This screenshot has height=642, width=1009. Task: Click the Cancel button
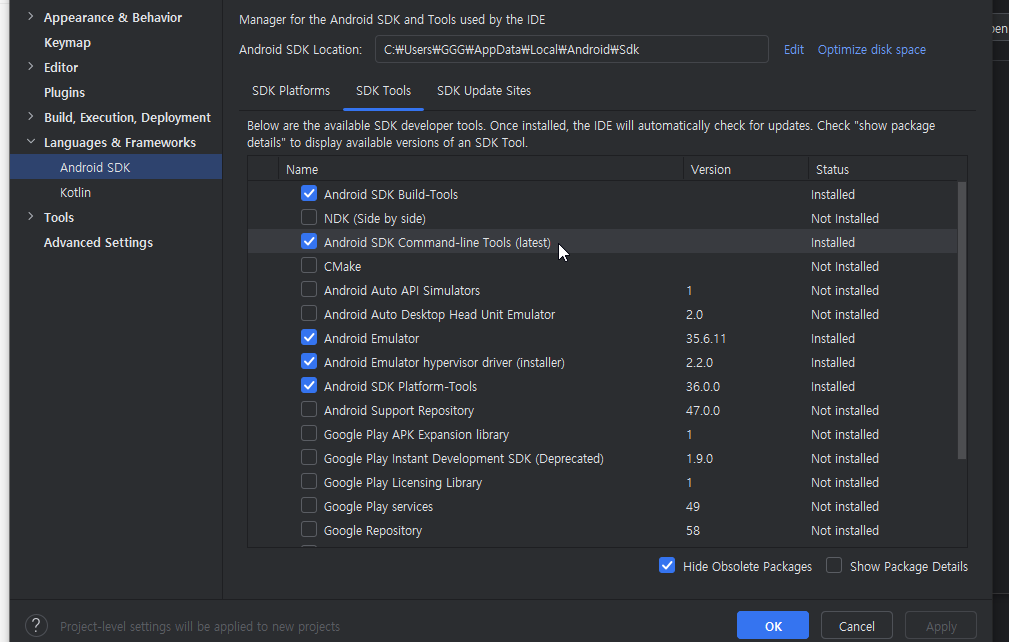tap(856, 625)
